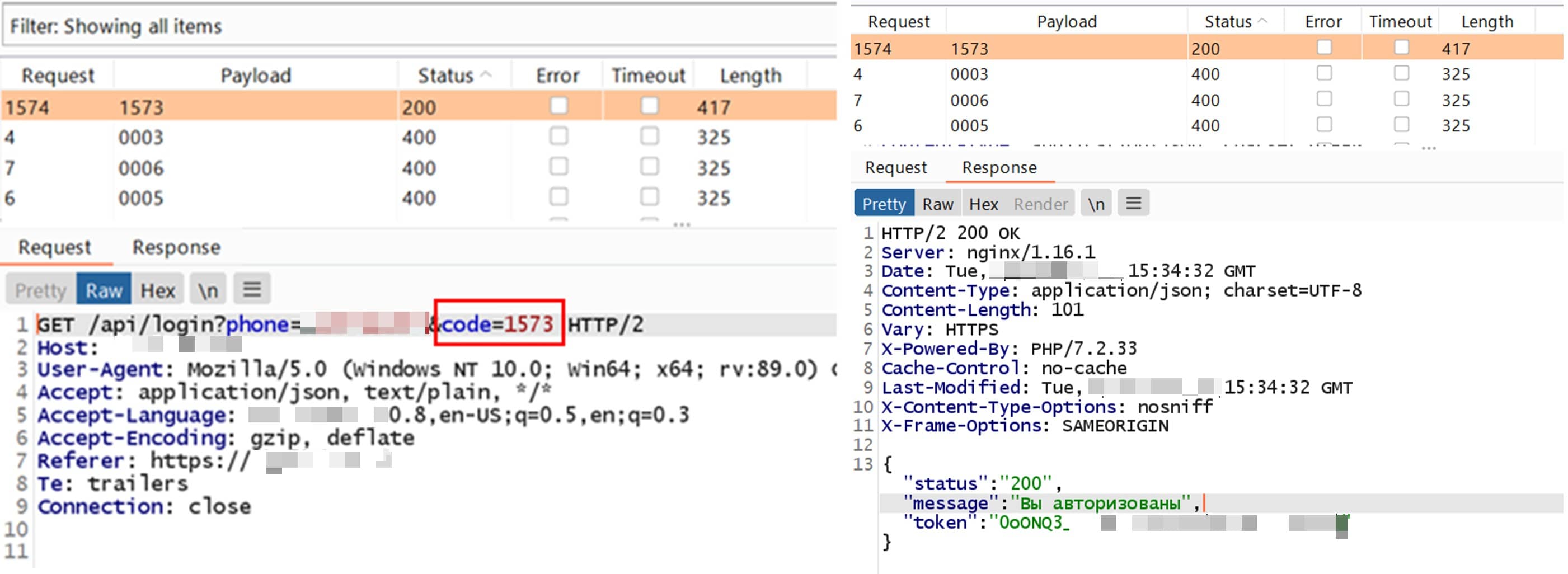Click the Content-Length: 101 header
The image size is (1568, 574).
point(983,310)
